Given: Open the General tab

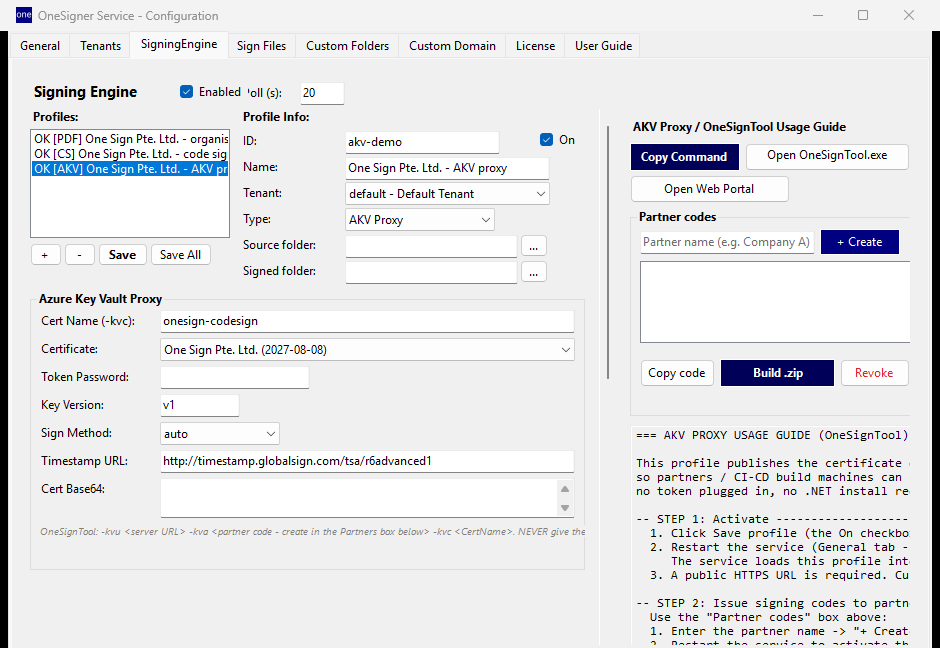Looking at the screenshot, I should 40,46.
